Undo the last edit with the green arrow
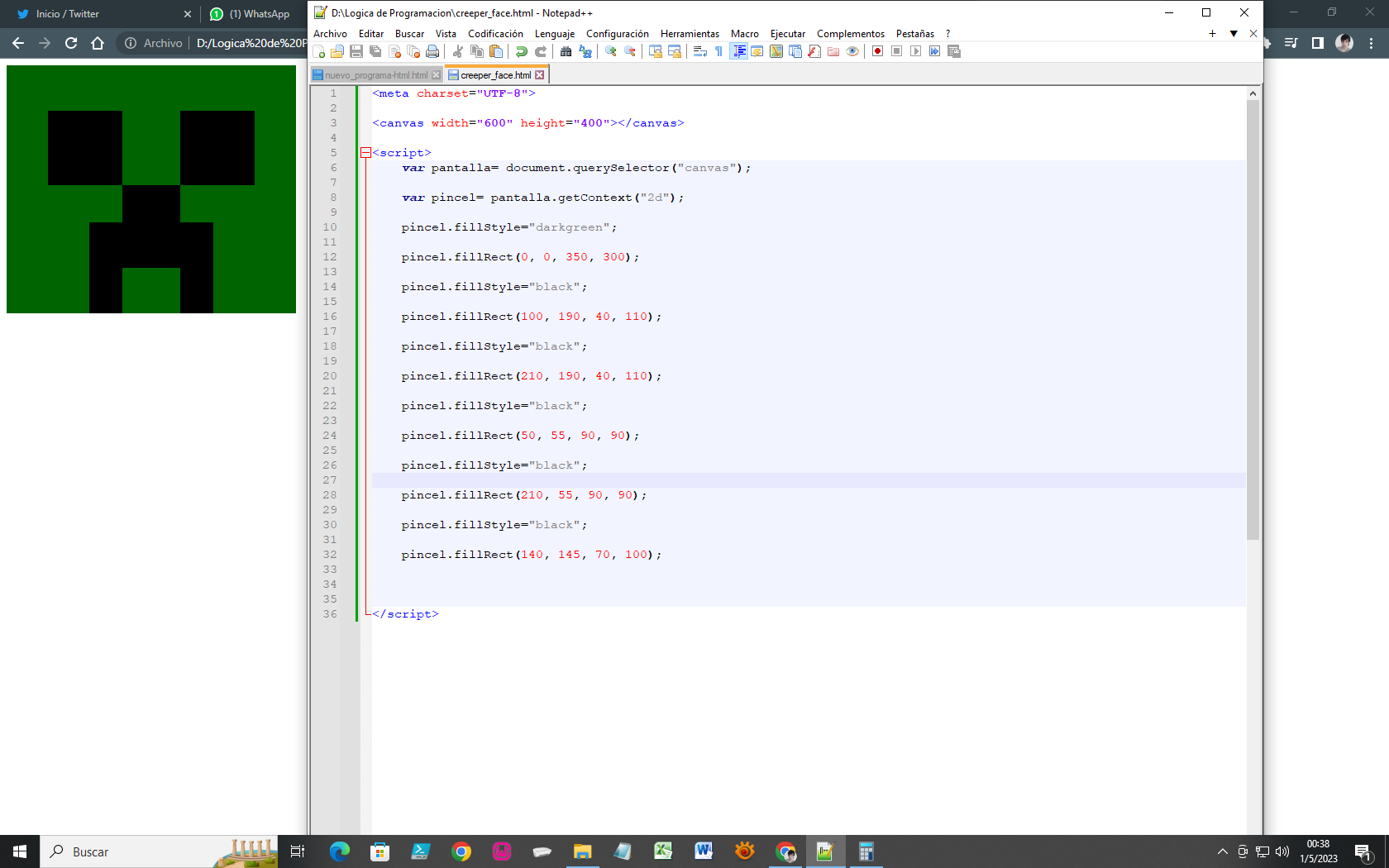 click(522, 51)
